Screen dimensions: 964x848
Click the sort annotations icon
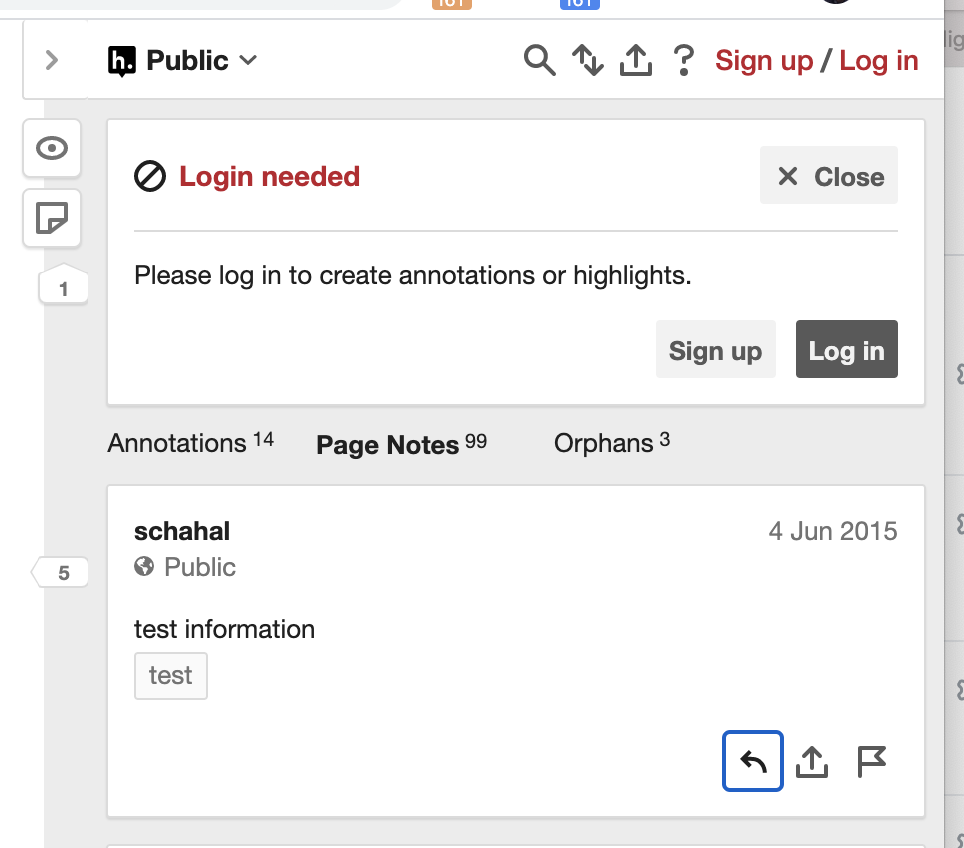coord(587,60)
